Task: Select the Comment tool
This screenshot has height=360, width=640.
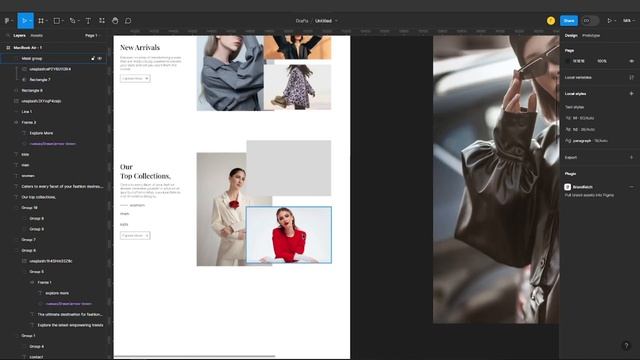Action: click(x=128, y=20)
